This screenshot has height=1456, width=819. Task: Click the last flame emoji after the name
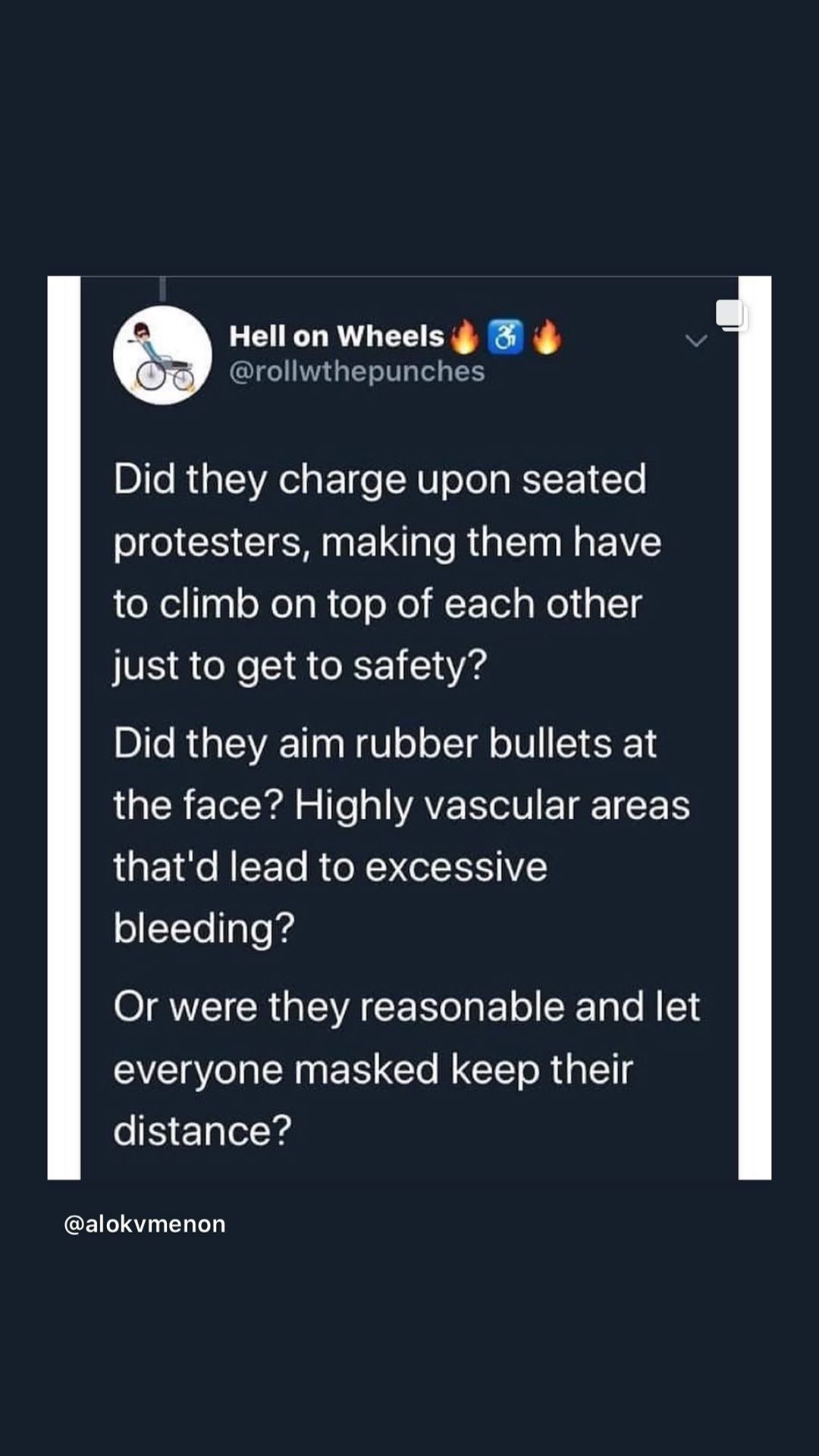(x=547, y=337)
